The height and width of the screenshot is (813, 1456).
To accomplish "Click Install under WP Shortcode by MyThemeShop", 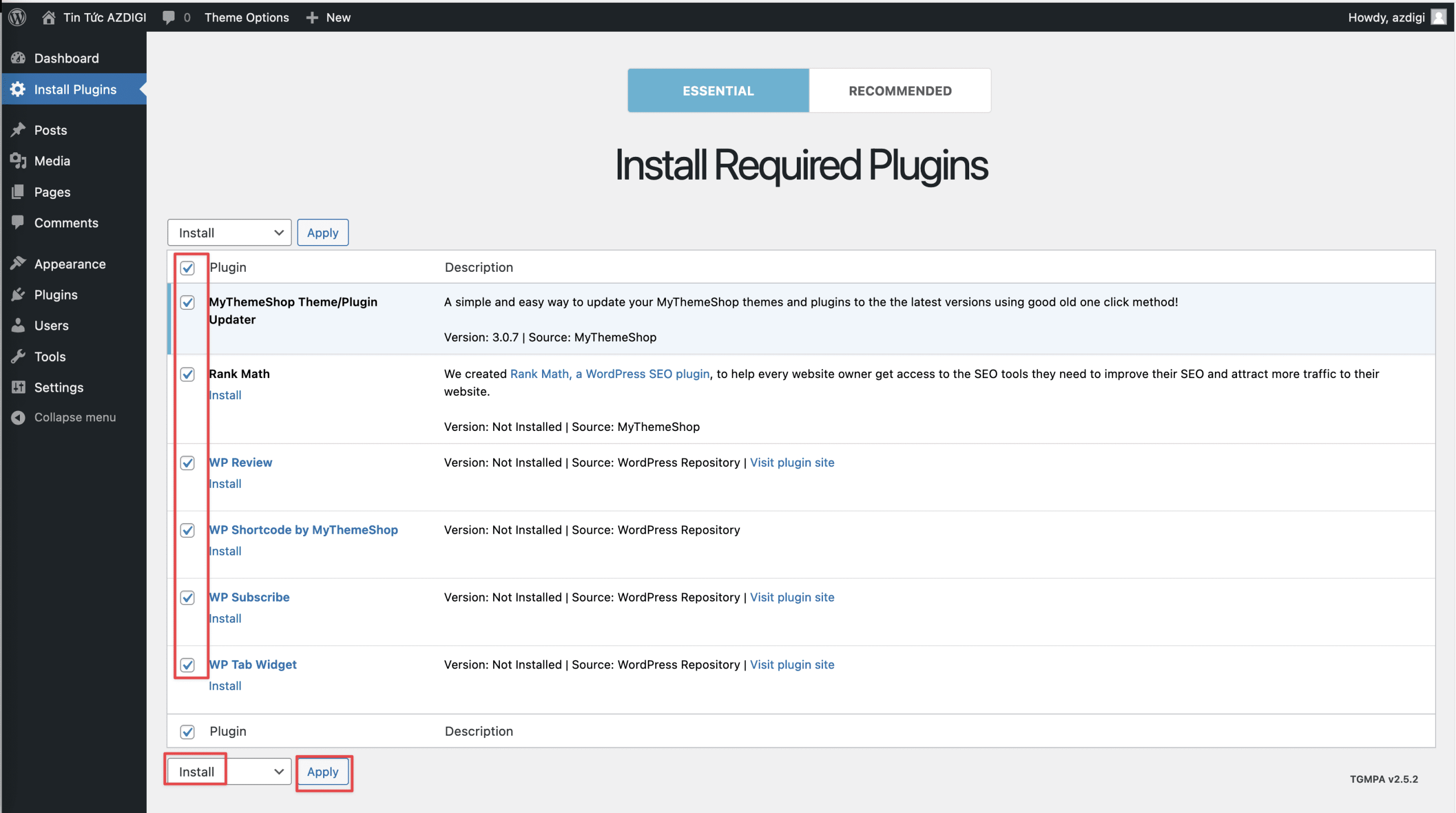I will tap(225, 551).
